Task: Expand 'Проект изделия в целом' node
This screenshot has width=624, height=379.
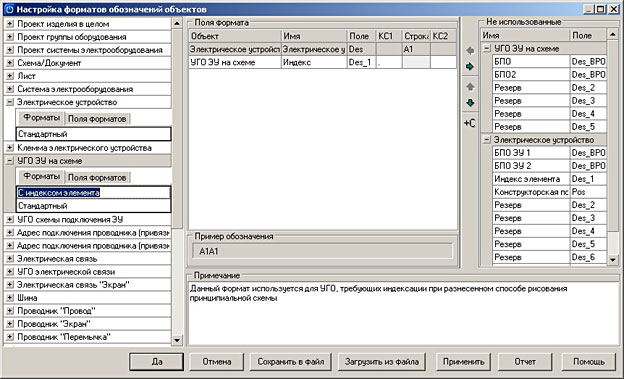Action: 10,24
